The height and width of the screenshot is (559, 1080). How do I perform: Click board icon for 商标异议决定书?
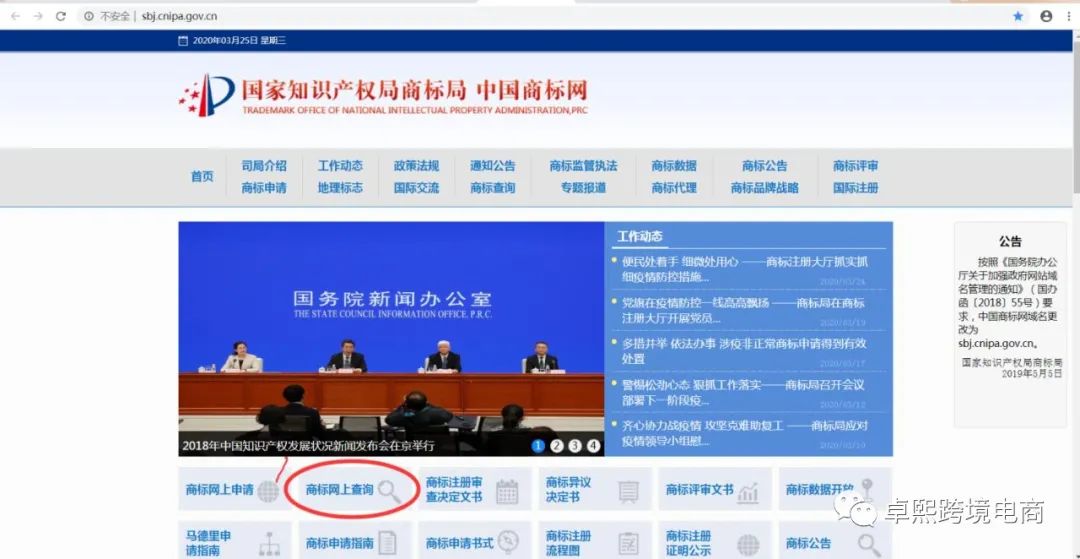coord(628,492)
